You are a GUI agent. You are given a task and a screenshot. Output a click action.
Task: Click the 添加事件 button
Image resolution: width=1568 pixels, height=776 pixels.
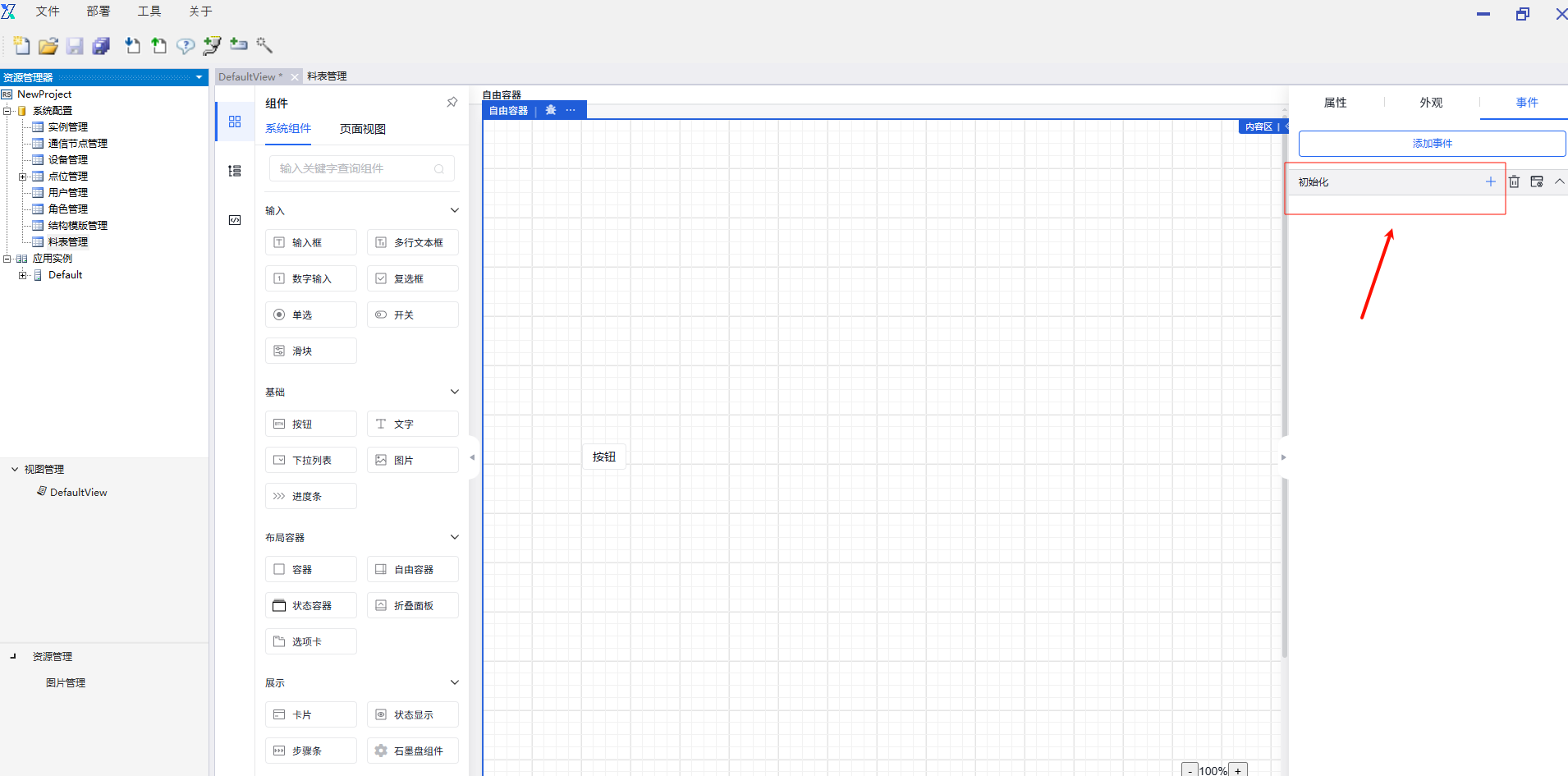(x=1432, y=144)
